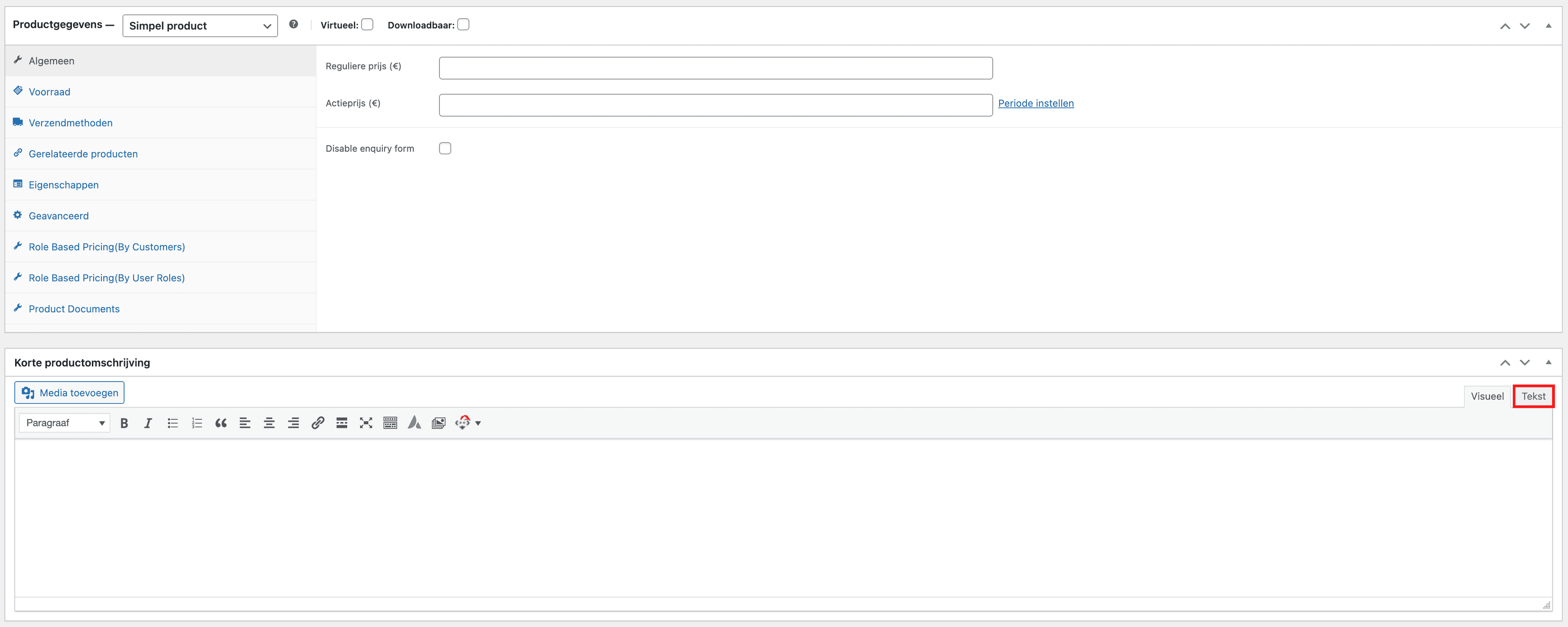Click the Periode instellen link
1568x627 pixels.
[1036, 104]
